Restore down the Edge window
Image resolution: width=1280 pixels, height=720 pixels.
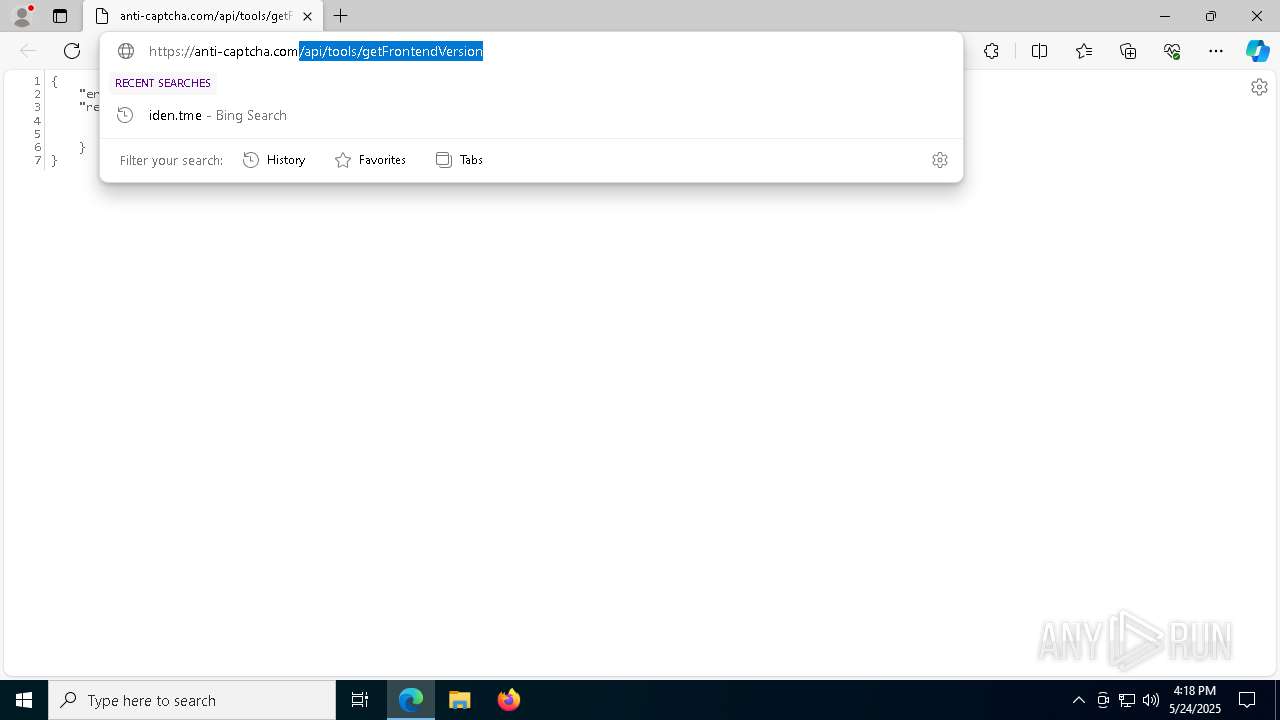[1211, 16]
